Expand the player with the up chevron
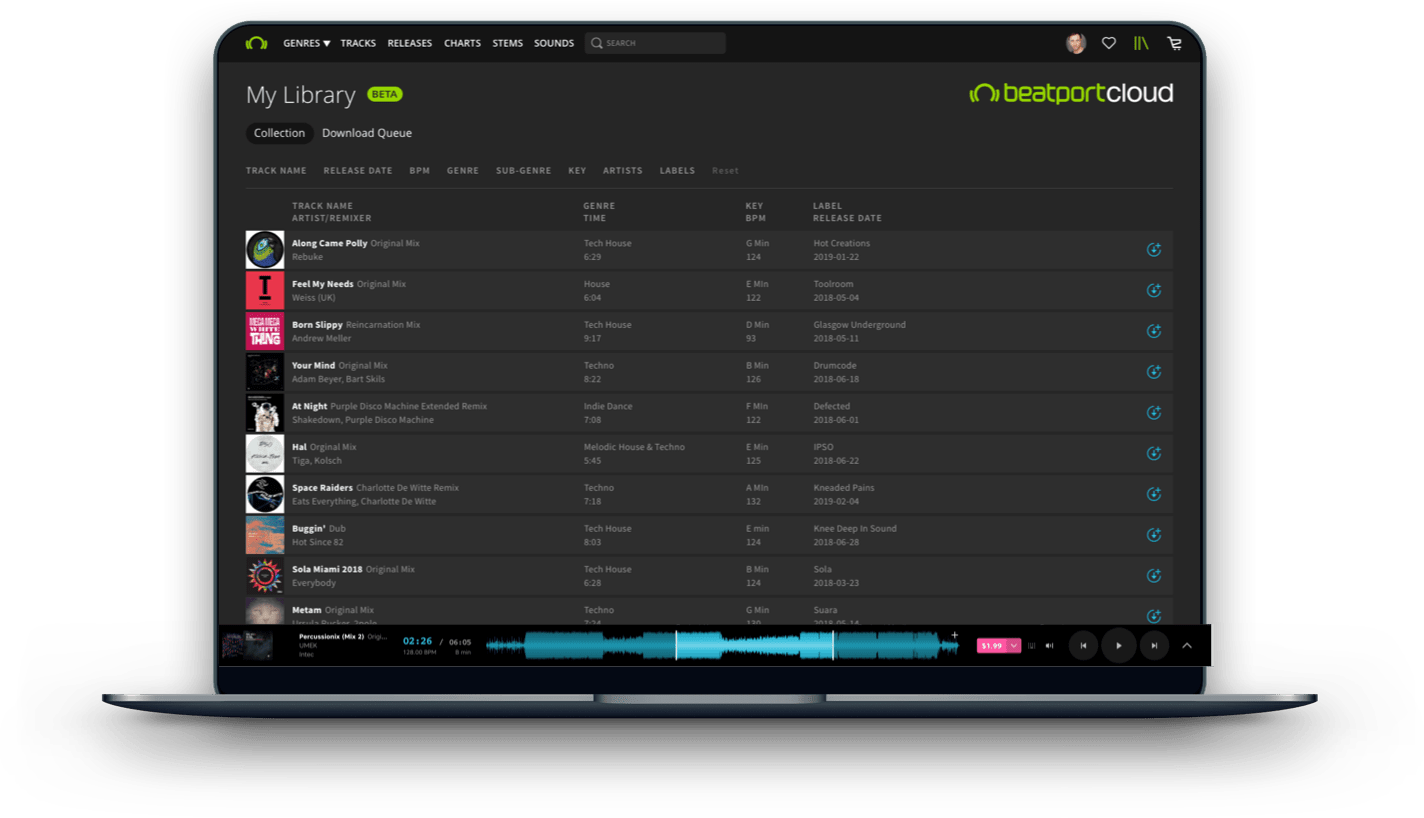1424x818 pixels. coord(1187,646)
